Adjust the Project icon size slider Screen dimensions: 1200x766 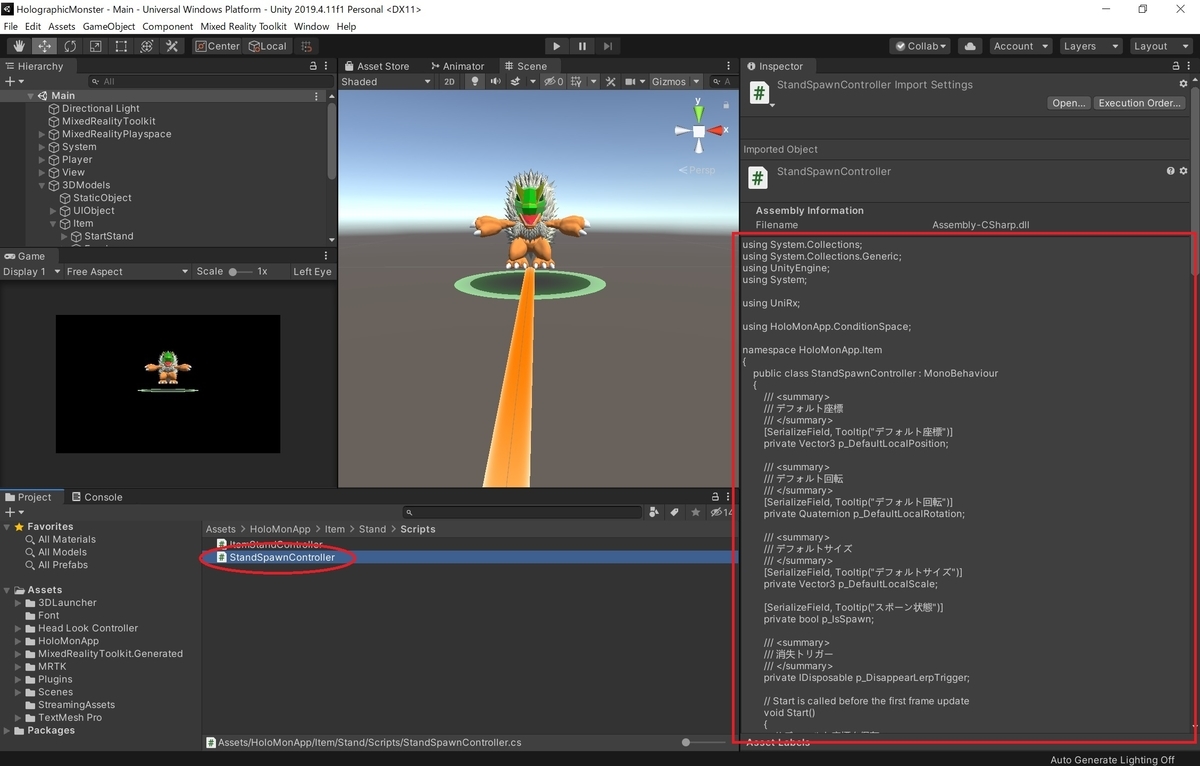(705, 743)
